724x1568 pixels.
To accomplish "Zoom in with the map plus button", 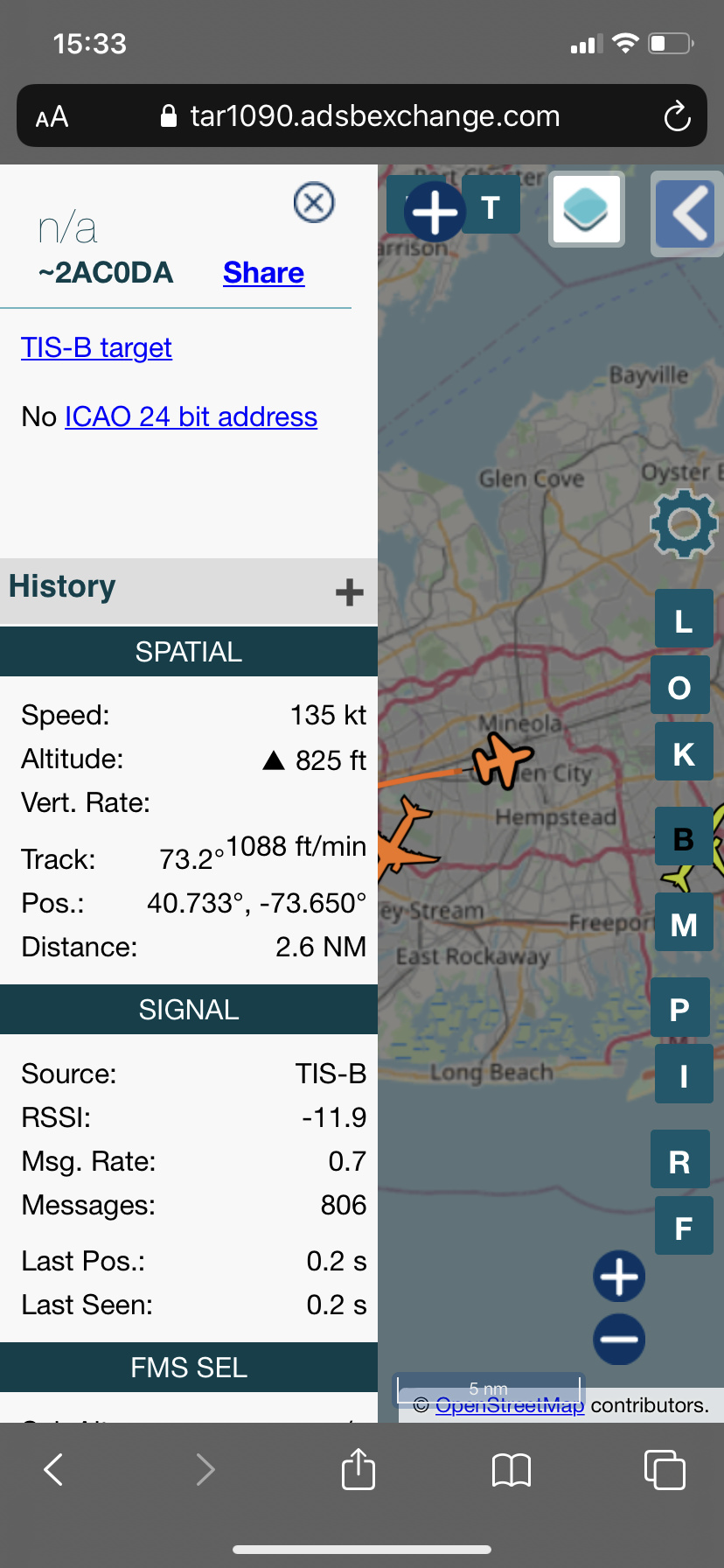I will pyautogui.click(x=619, y=1277).
